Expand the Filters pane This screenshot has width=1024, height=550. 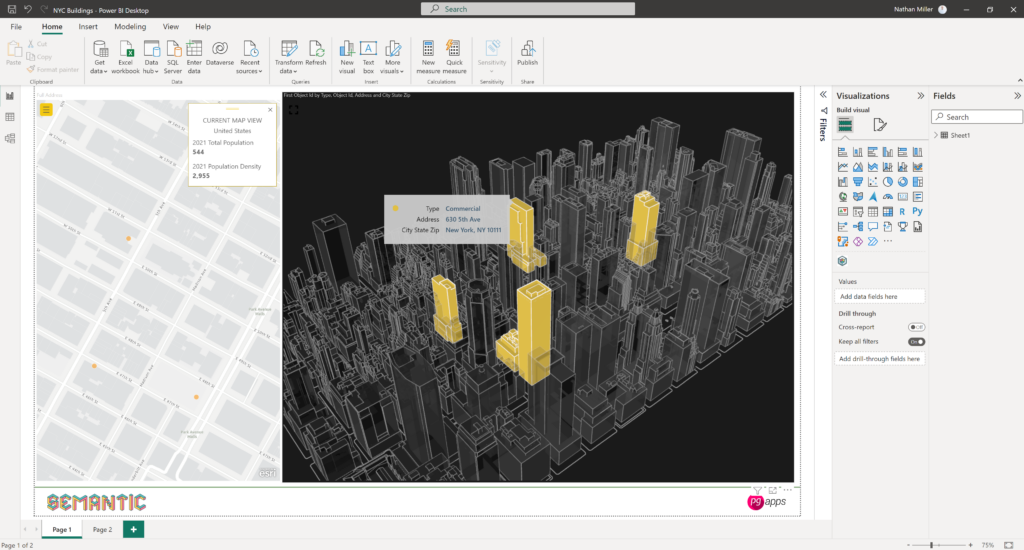824,95
